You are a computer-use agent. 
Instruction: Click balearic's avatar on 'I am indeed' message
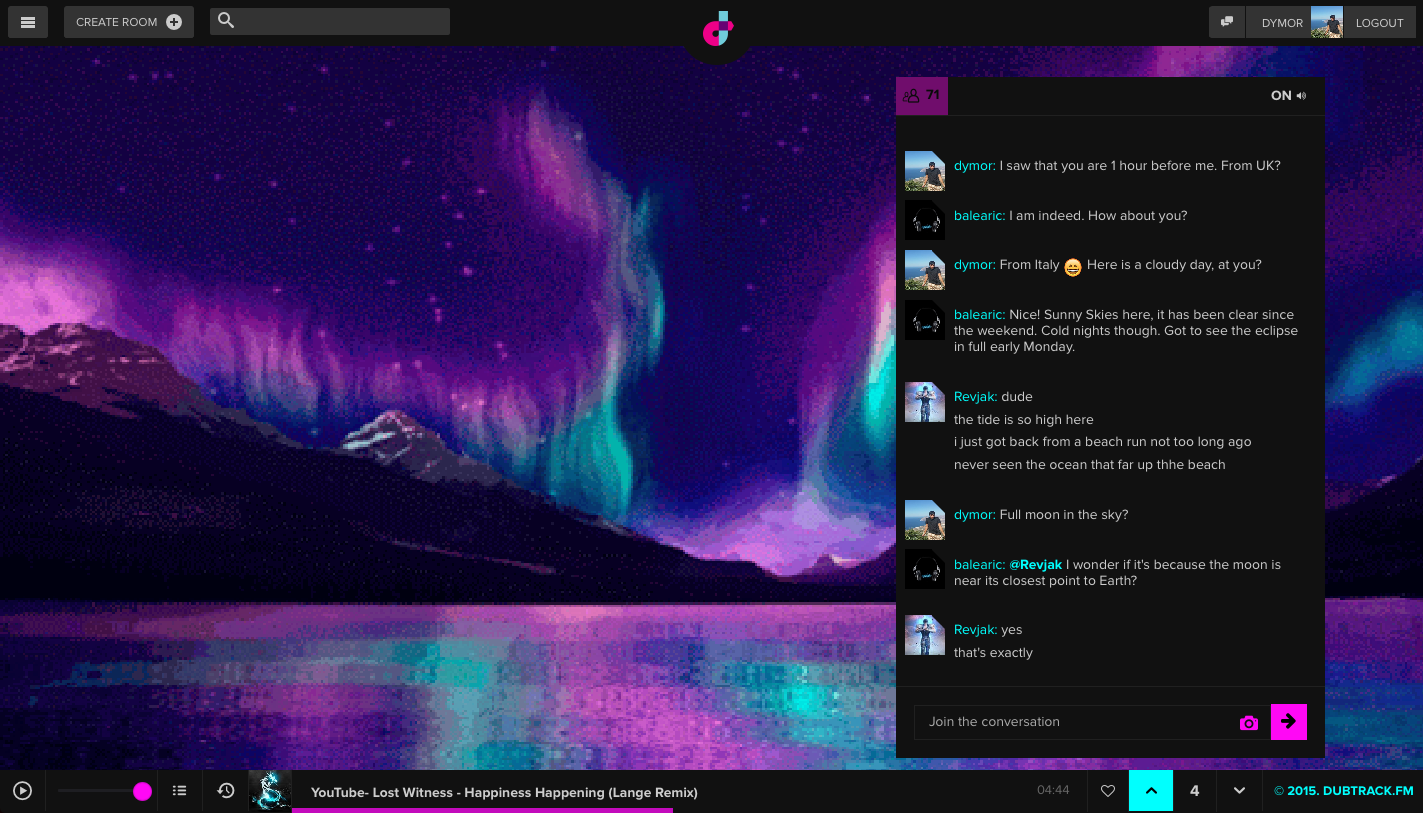tap(925, 220)
